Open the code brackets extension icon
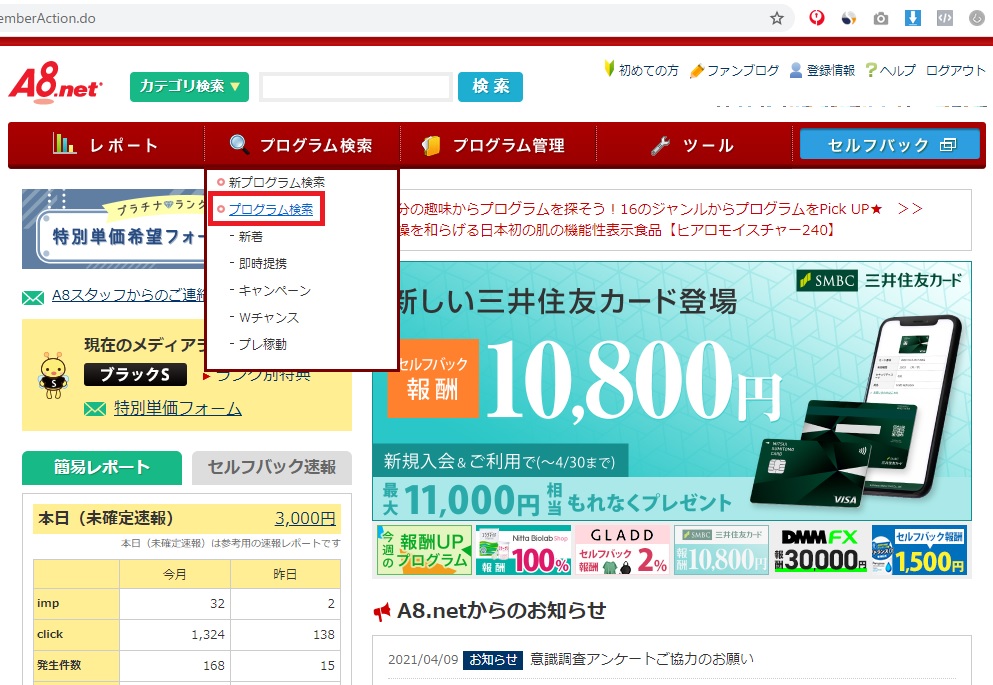Viewport: 993px width, 685px height. pyautogui.click(x=944, y=18)
